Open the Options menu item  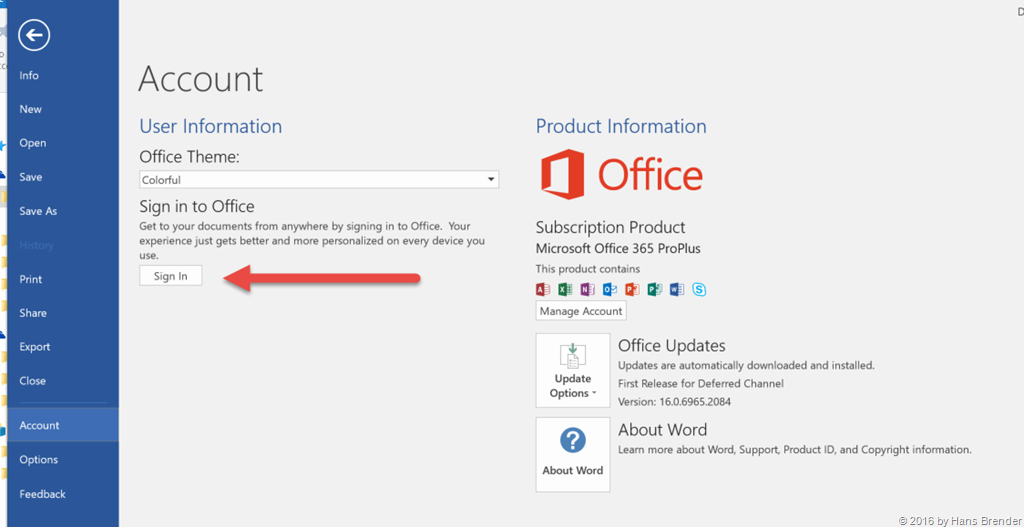click(39, 460)
